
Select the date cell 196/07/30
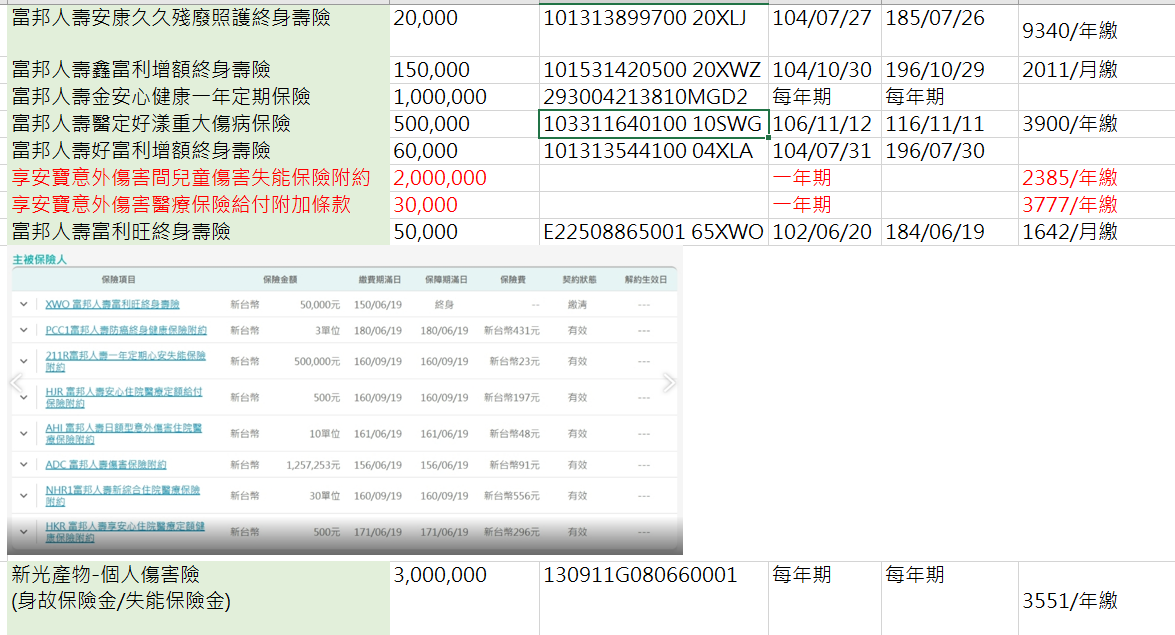pos(950,151)
